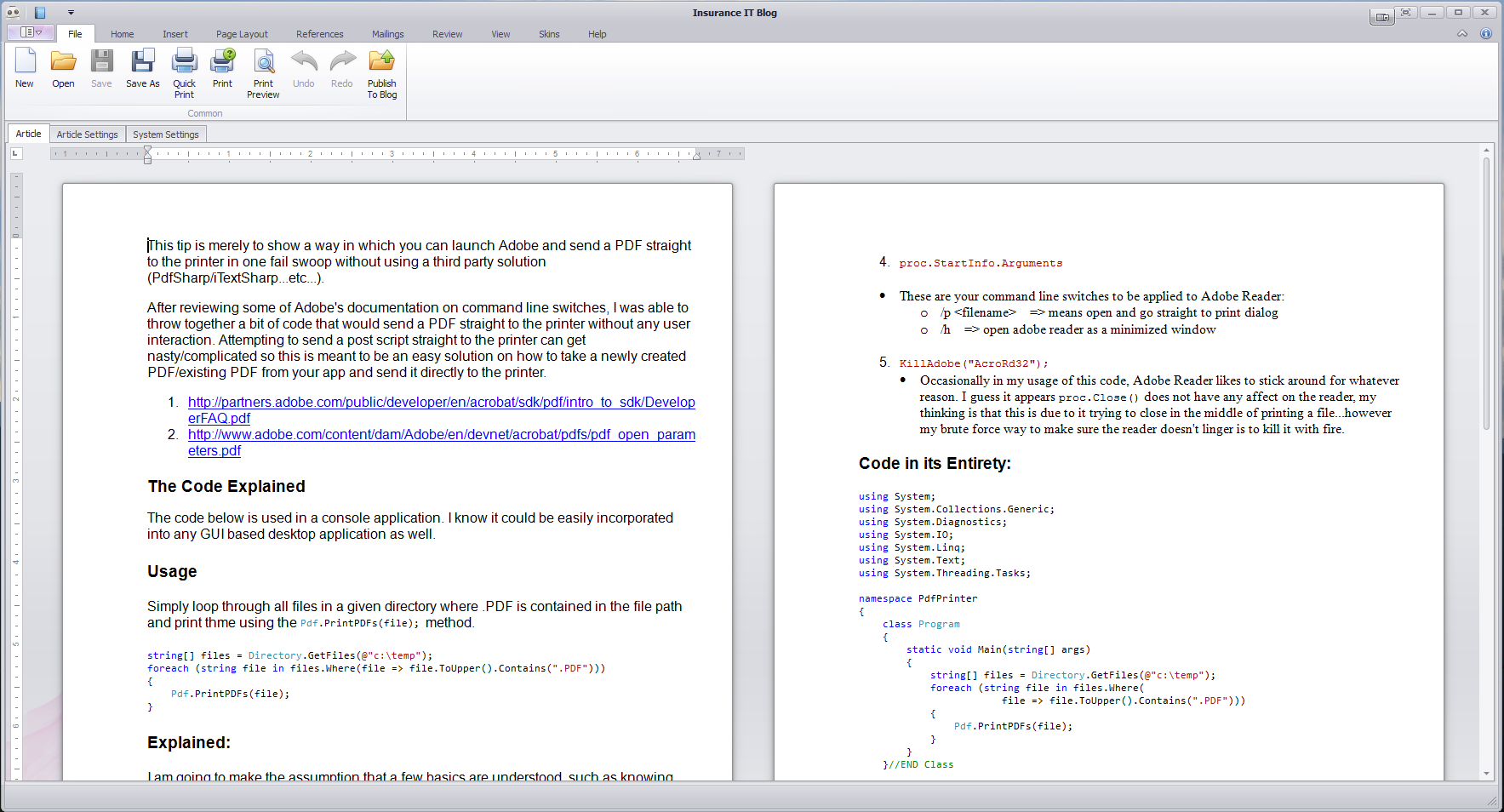Follow the partners.adobe.com developer FAQ link
1504x812 pixels.
pyautogui.click(x=441, y=402)
